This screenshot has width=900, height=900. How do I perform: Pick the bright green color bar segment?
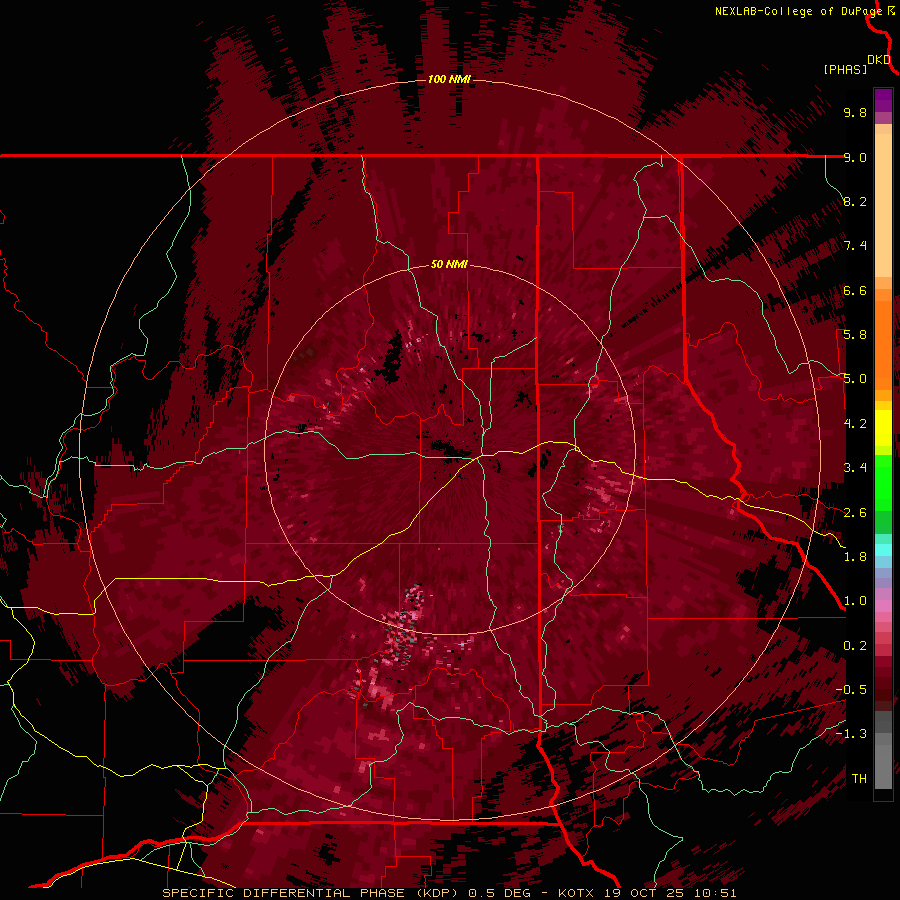tap(883, 481)
